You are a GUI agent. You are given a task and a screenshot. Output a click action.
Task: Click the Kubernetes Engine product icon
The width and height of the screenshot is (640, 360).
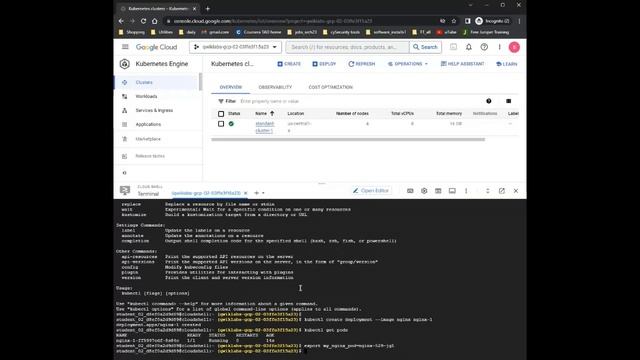(124, 64)
